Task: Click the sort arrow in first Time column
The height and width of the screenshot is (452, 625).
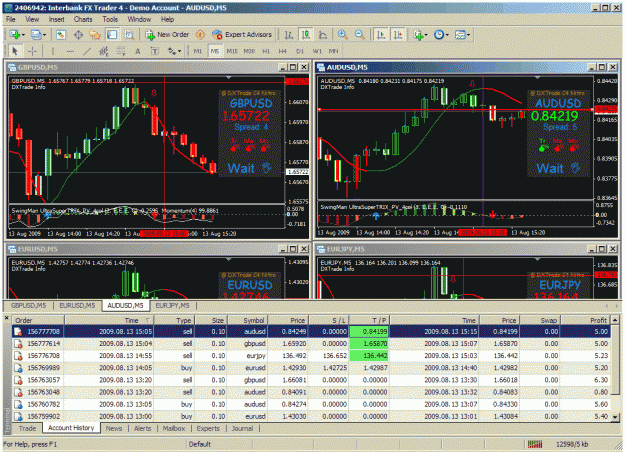Action: point(147,320)
